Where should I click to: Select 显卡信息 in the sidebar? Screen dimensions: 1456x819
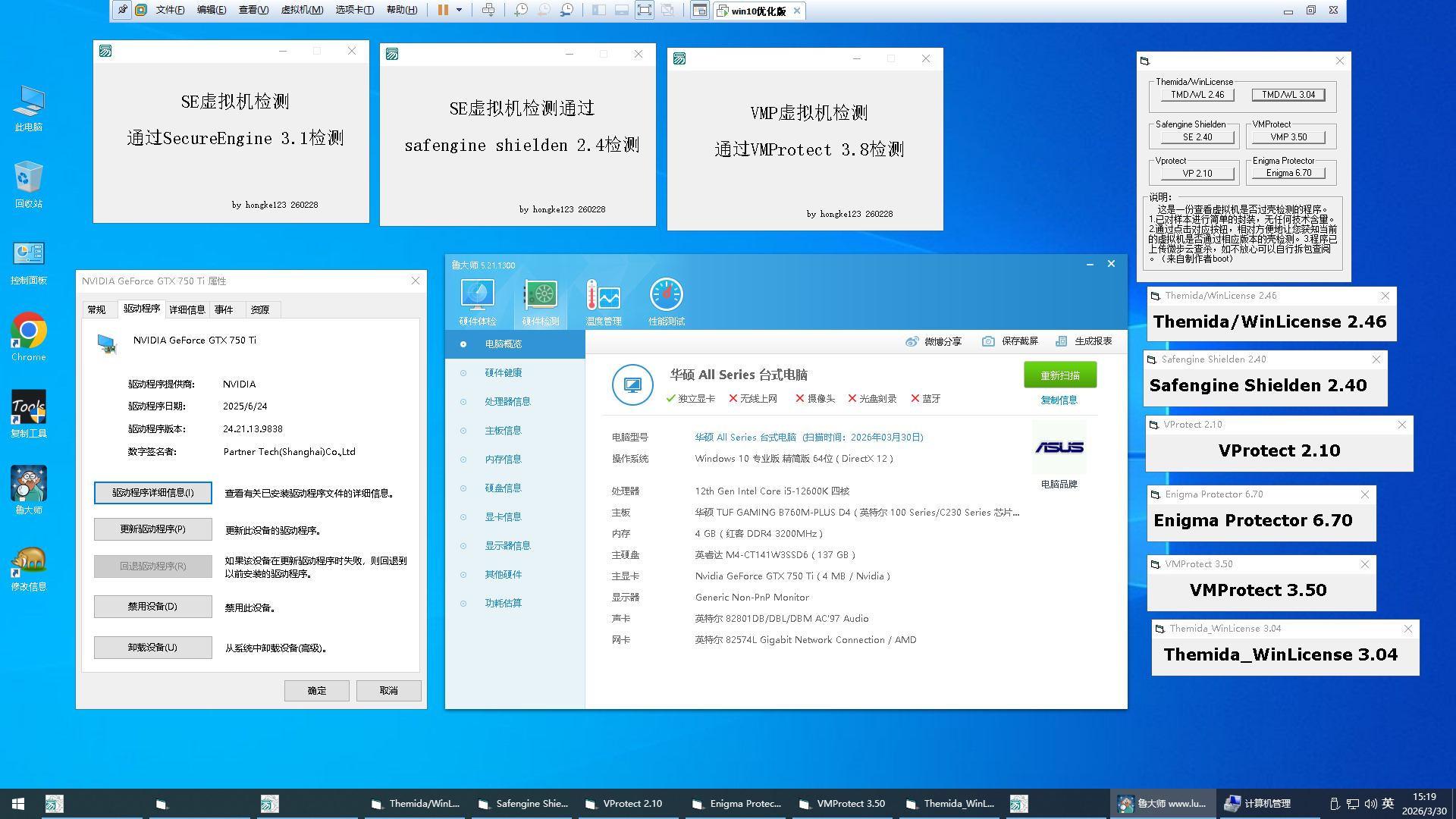point(503,517)
